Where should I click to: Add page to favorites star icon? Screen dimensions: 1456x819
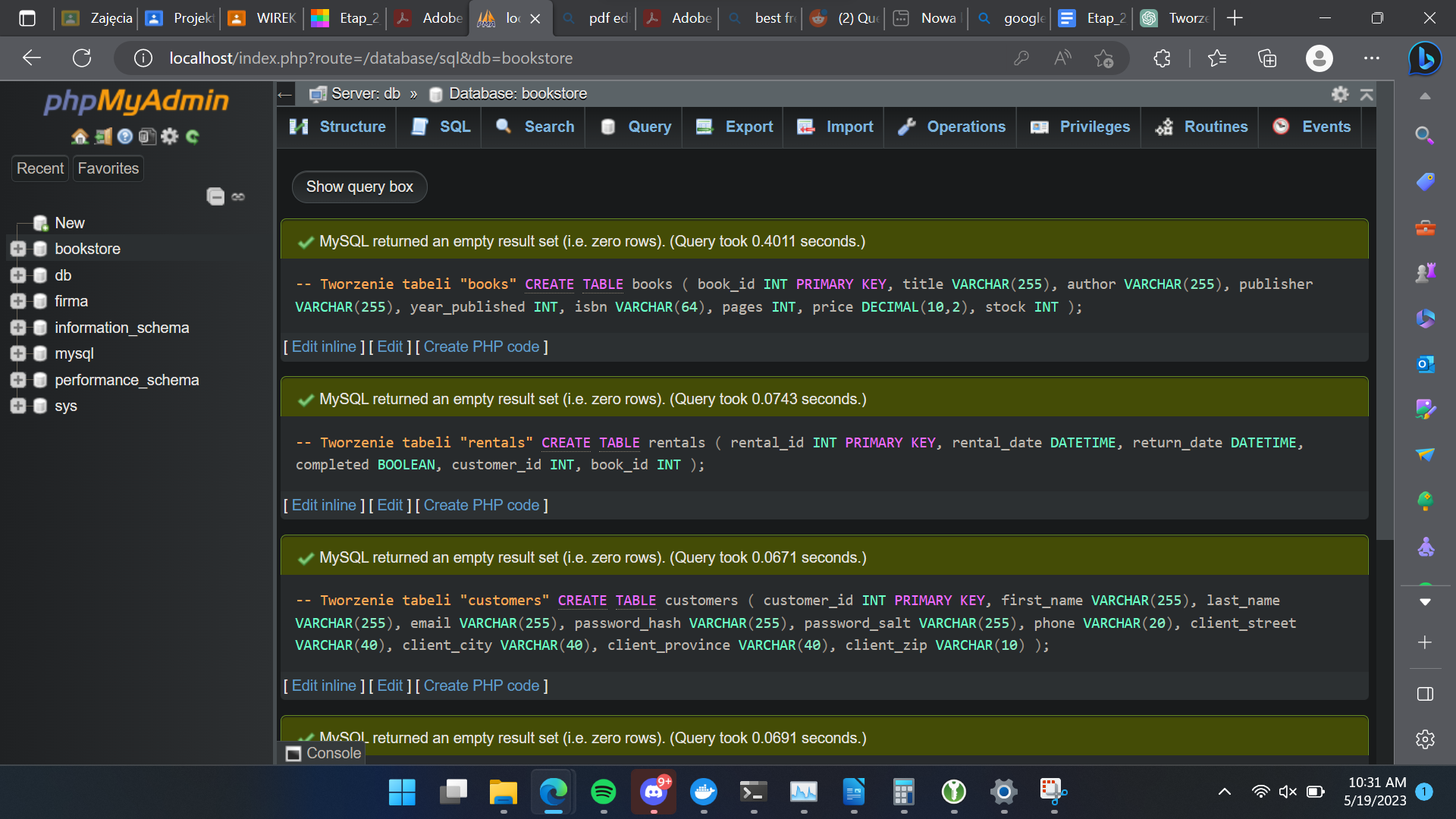tap(1104, 58)
